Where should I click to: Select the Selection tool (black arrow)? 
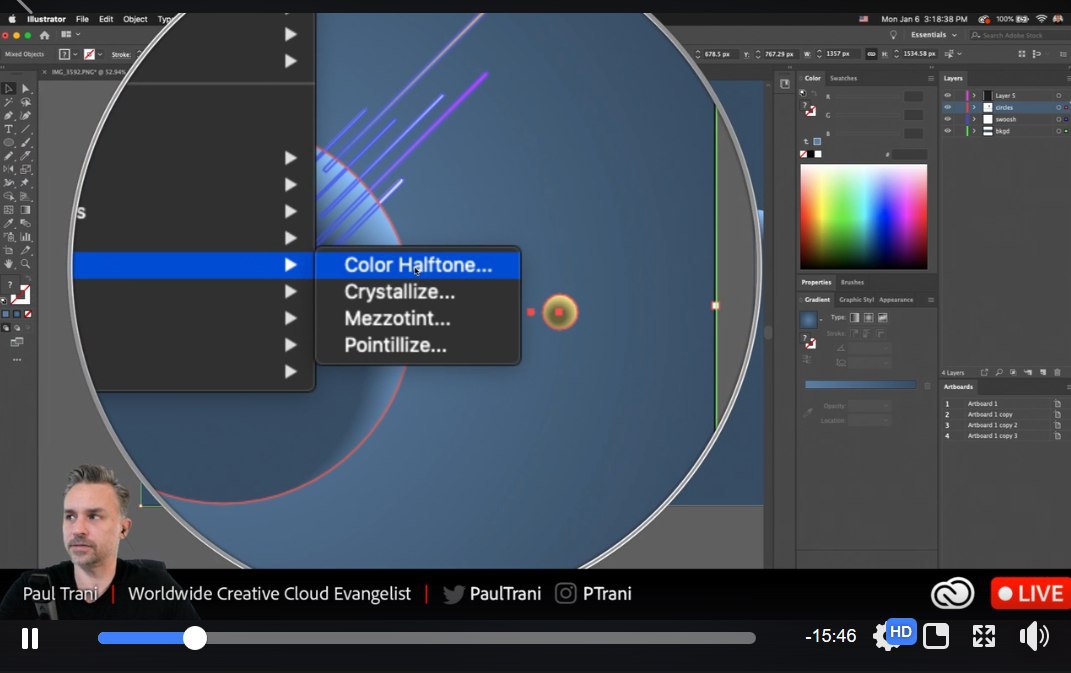coord(9,88)
